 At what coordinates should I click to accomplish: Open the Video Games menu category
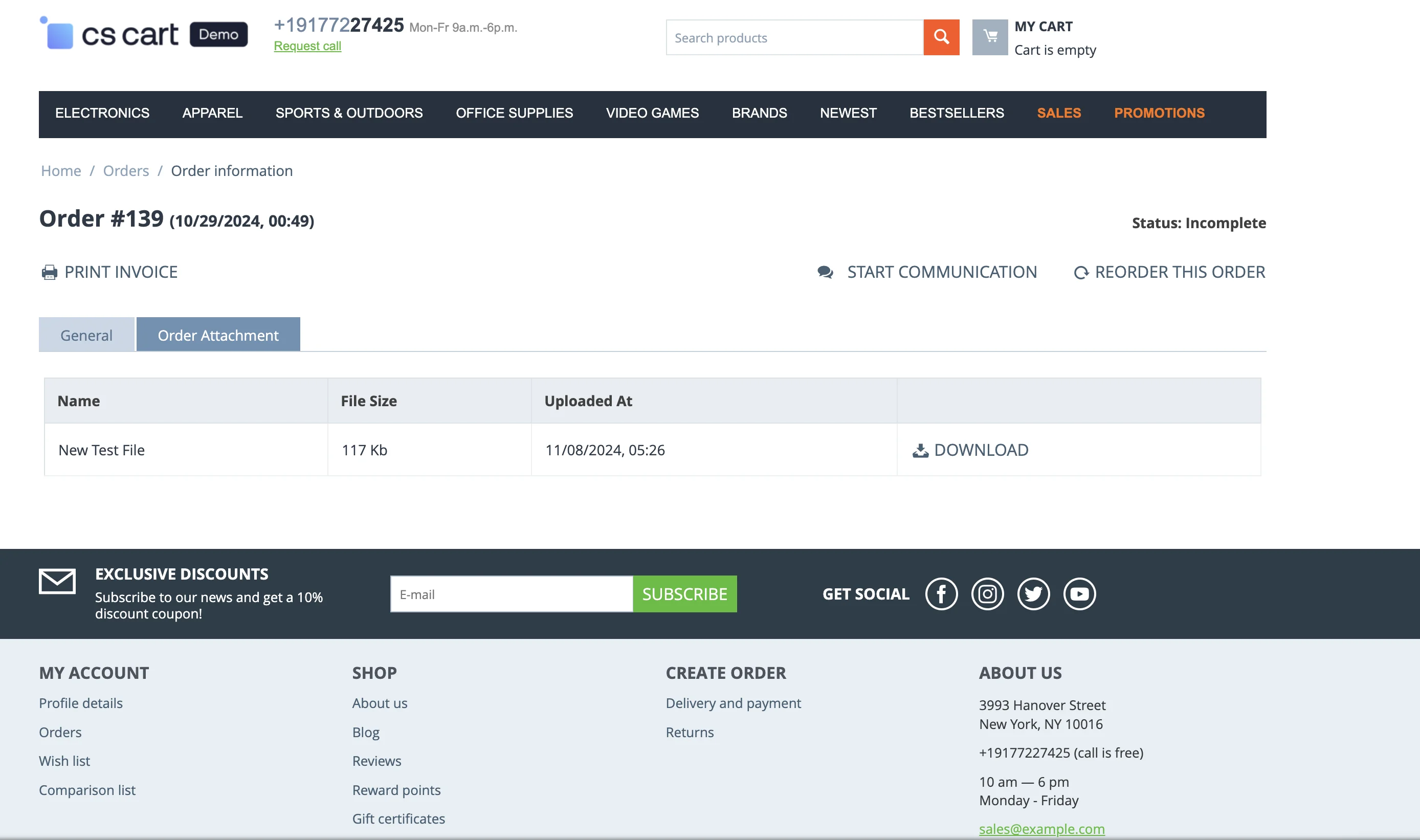(652, 113)
